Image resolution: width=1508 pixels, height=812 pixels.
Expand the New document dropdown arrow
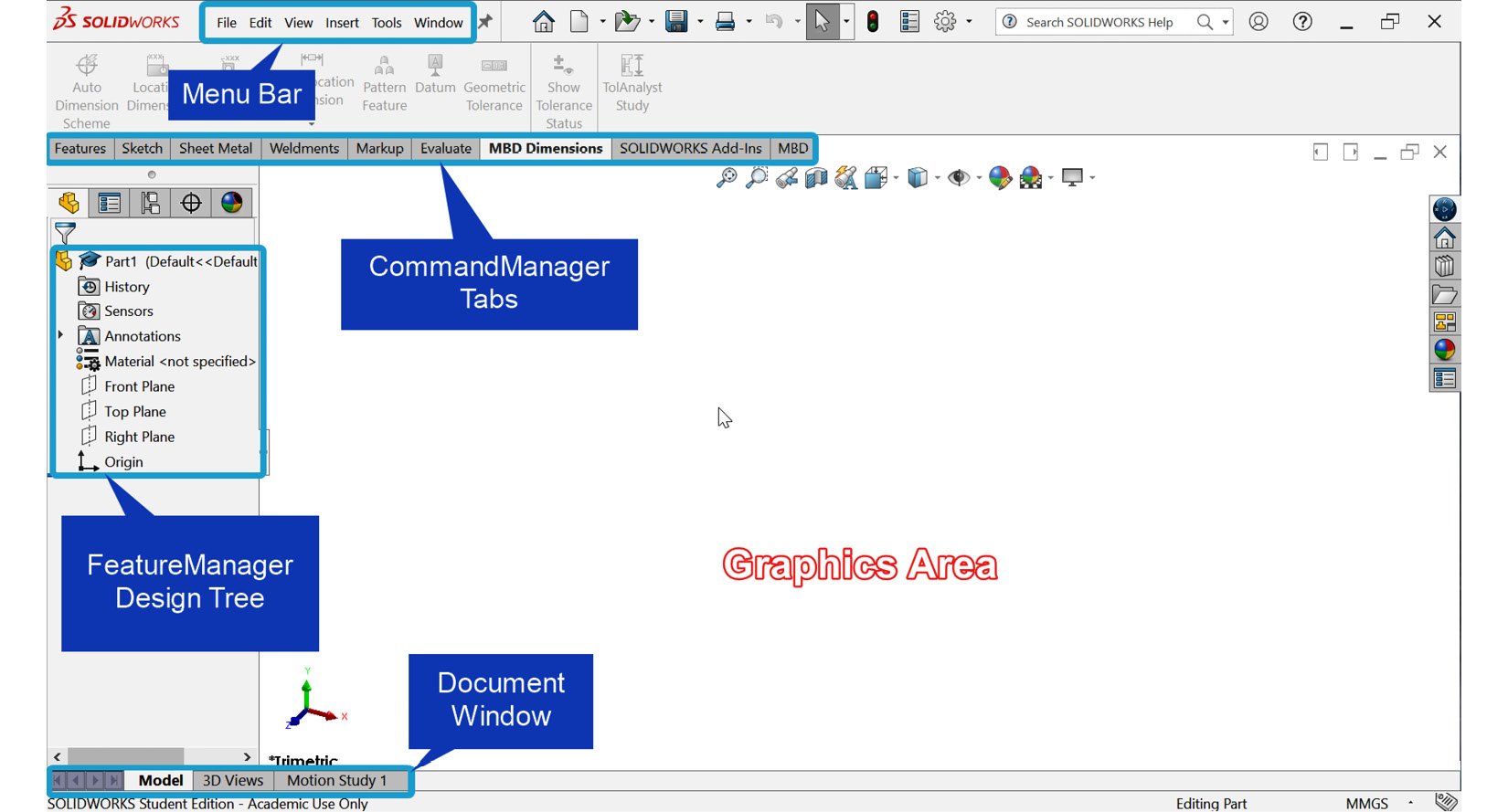click(602, 21)
